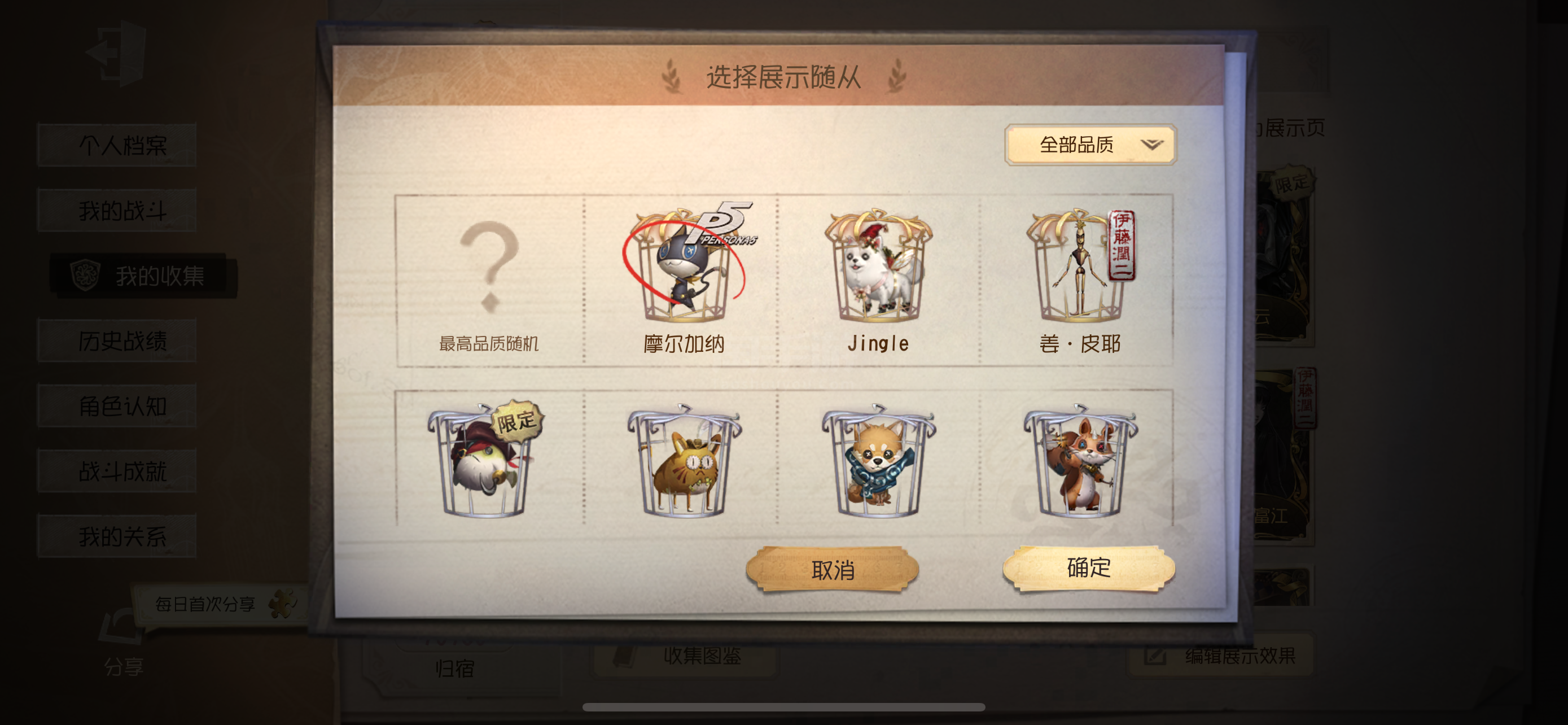Click 编辑展示效果 edit display button
This screenshot has width=1568, height=725.
click(1221, 656)
